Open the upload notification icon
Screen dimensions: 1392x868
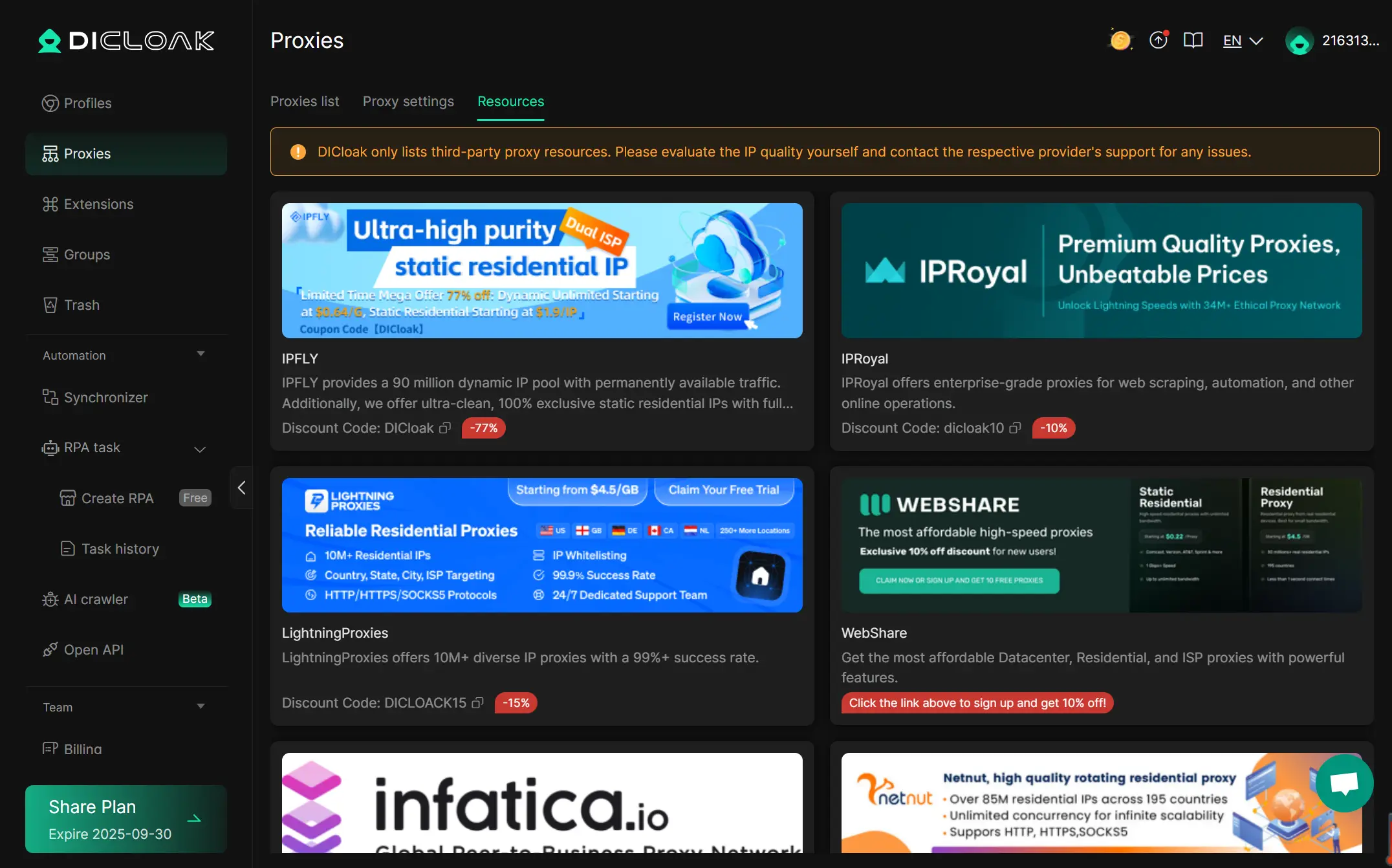click(x=1158, y=40)
